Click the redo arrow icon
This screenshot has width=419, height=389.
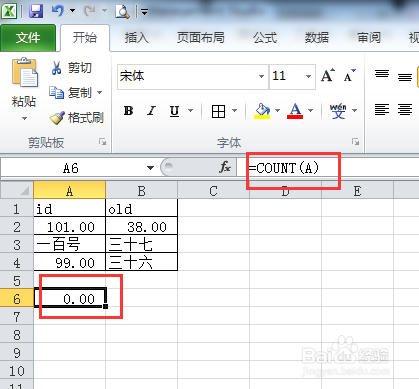click(x=89, y=11)
